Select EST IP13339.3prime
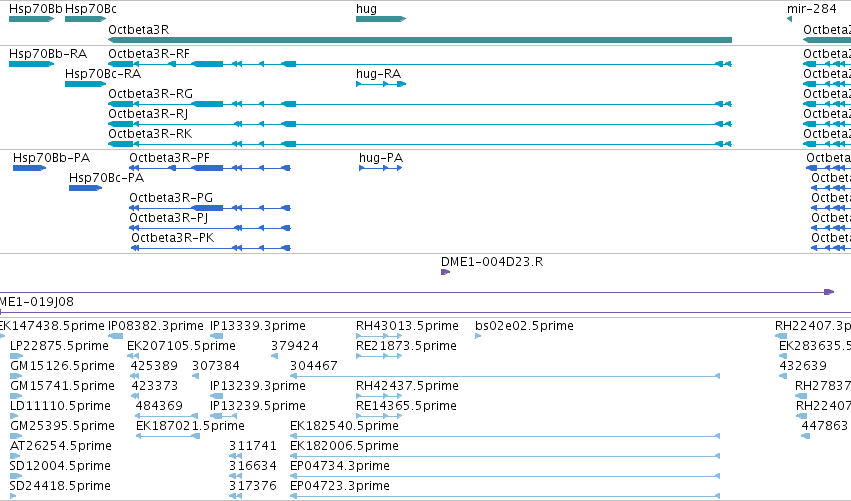Viewport: 851px width, 501px height. (x=258, y=326)
